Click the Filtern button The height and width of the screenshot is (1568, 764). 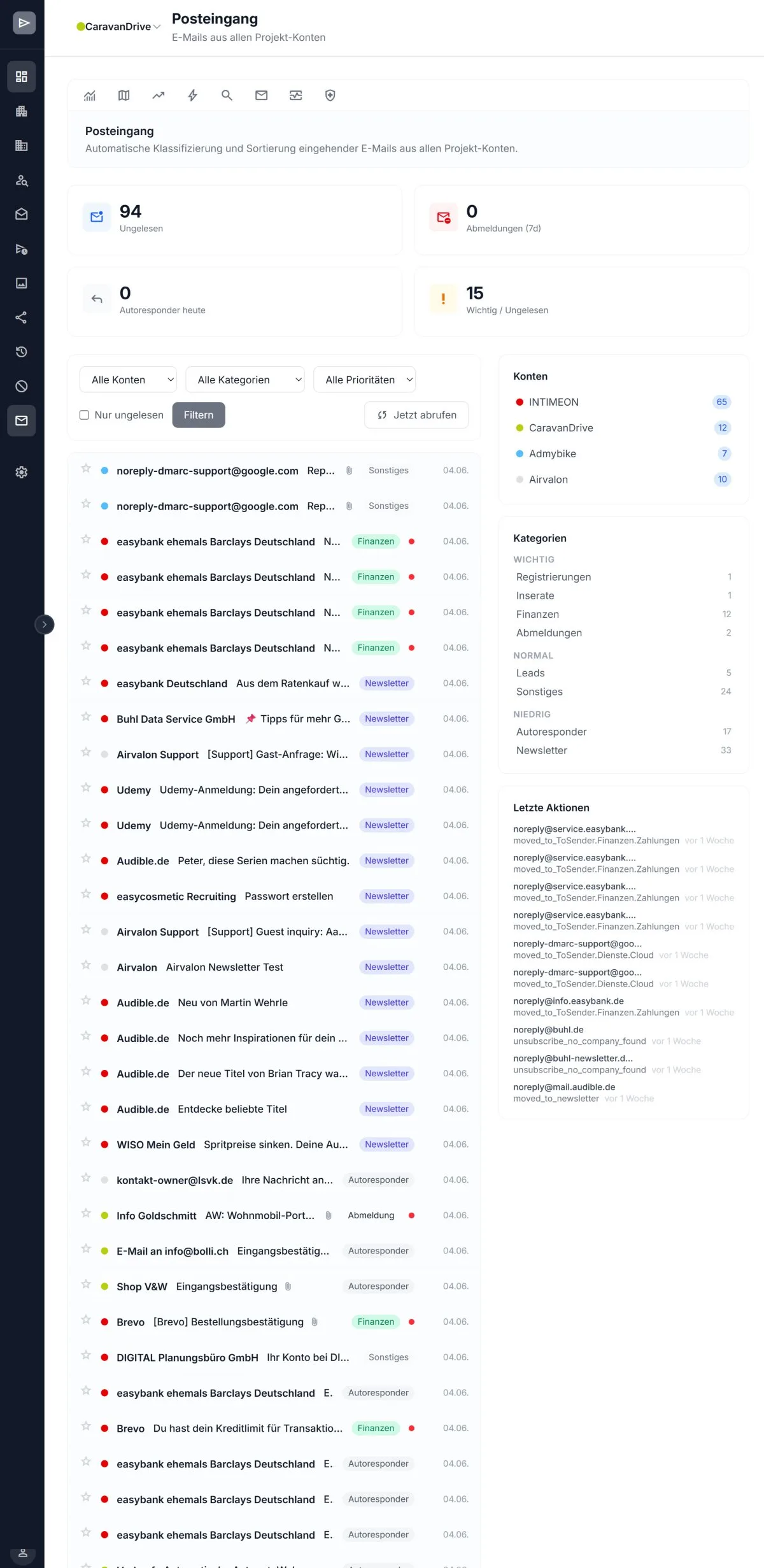[199, 415]
